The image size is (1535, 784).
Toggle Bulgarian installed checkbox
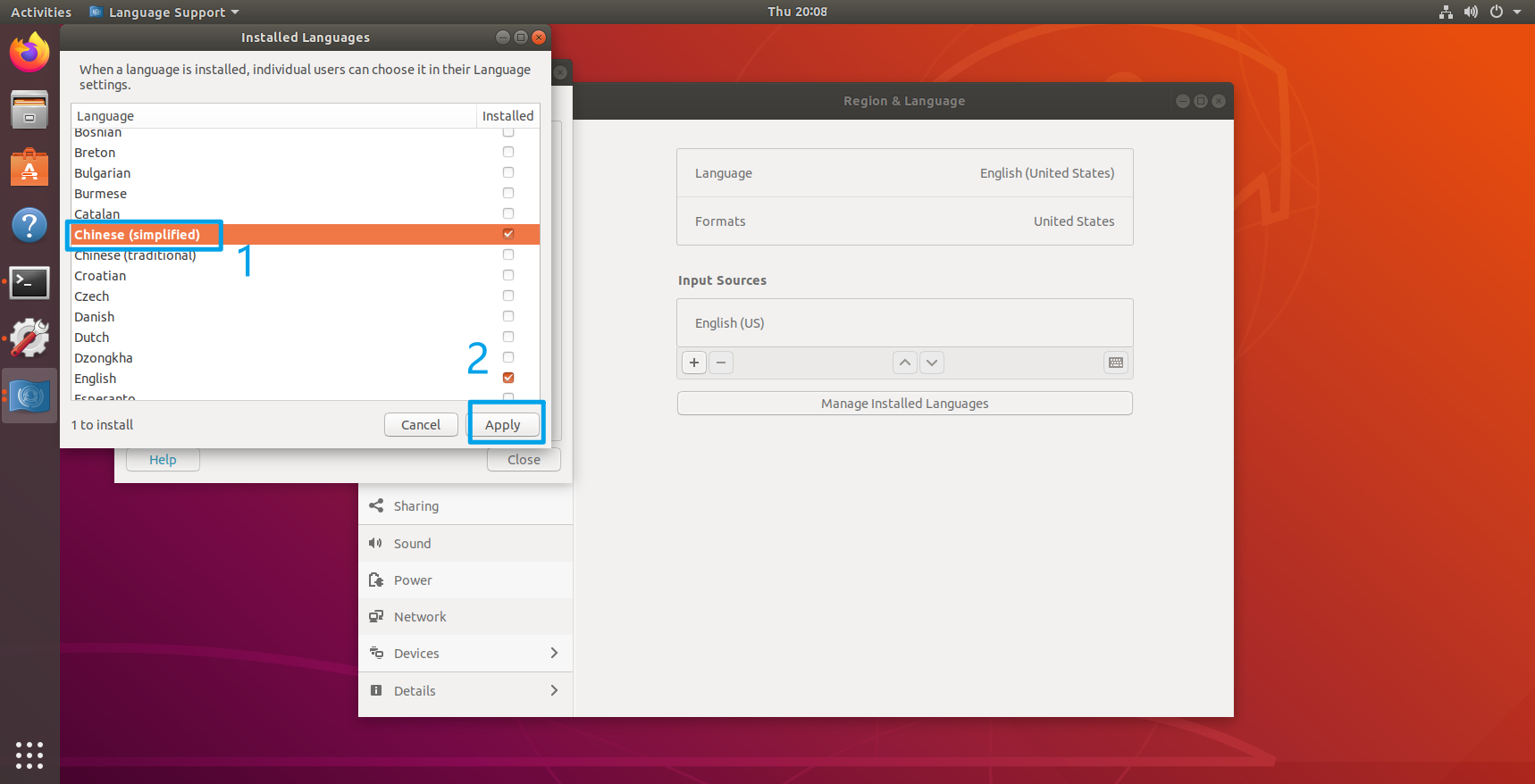tap(508, 172)
